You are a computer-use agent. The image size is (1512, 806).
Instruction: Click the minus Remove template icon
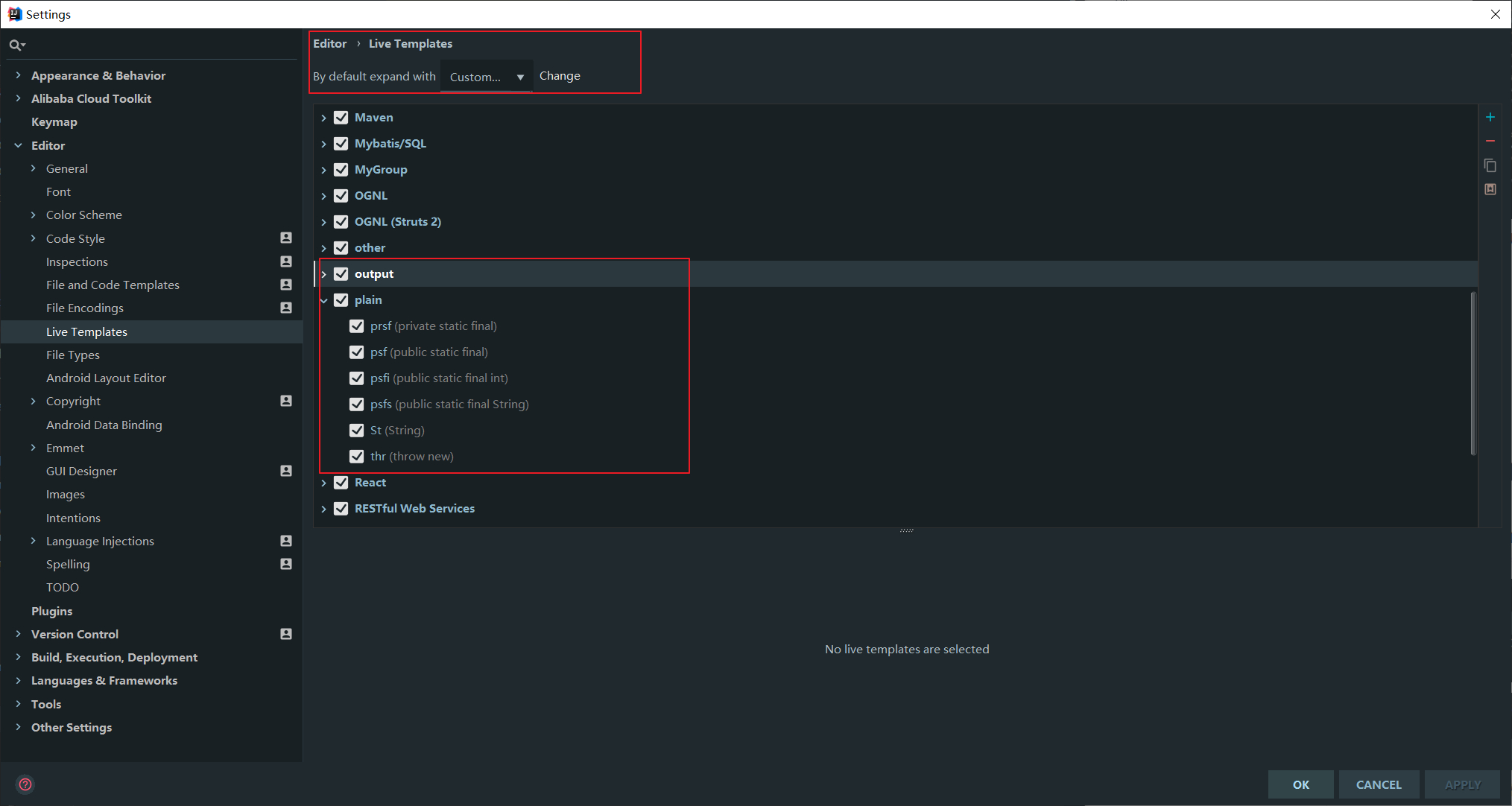(1490, 141)
